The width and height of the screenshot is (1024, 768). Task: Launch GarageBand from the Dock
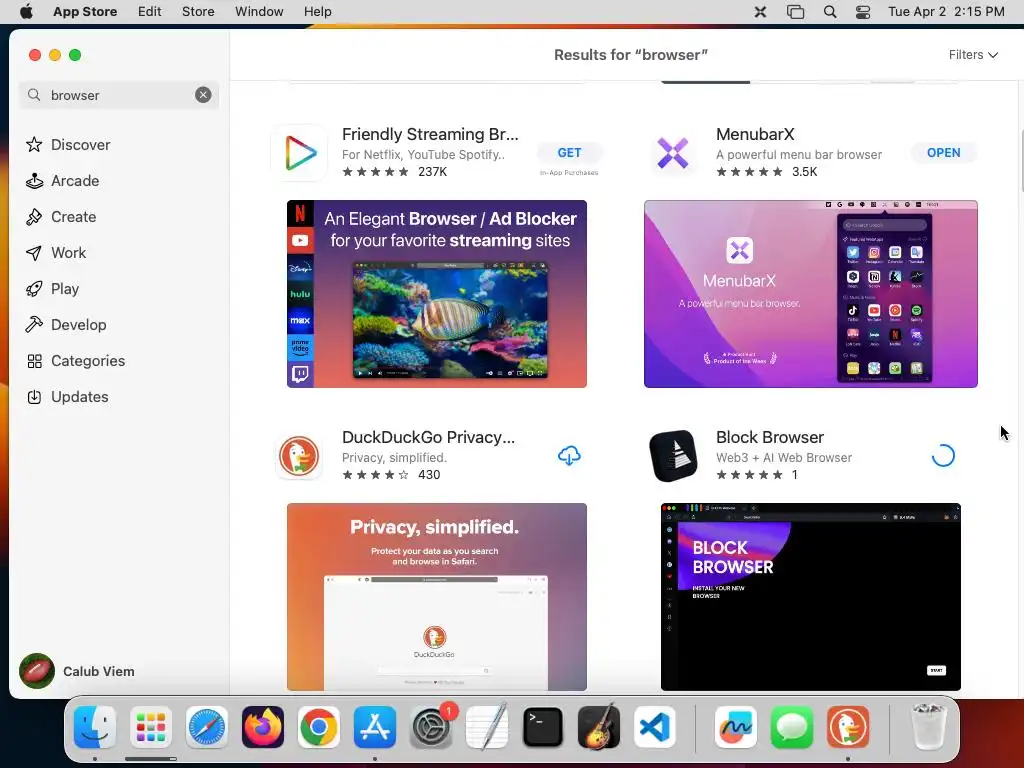599,728
